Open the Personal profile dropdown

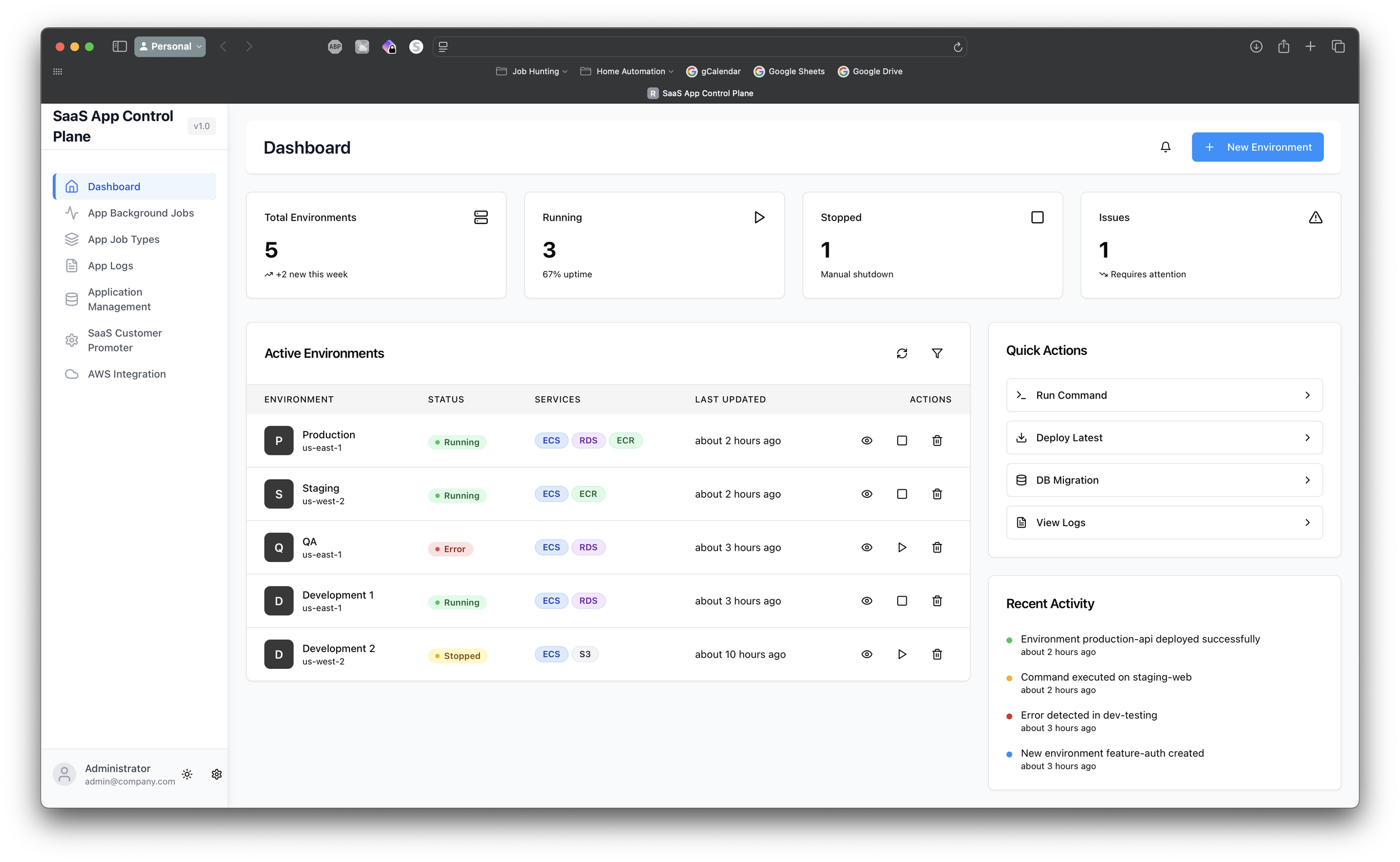click(170, 46)
